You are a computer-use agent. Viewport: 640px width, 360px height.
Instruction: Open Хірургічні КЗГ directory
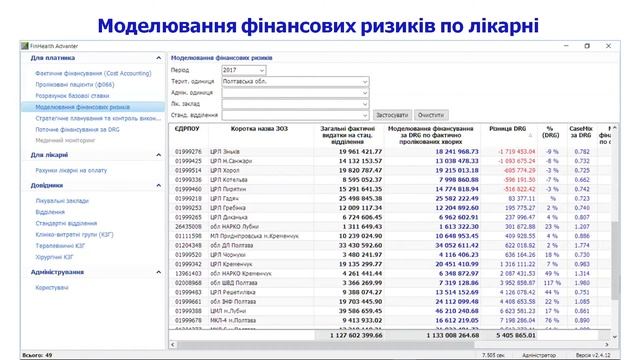point(54,257)
